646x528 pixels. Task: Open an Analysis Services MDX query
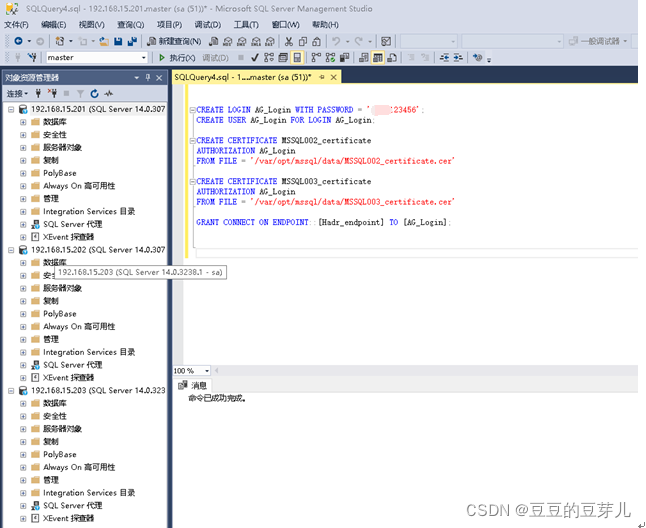[227, 41]
